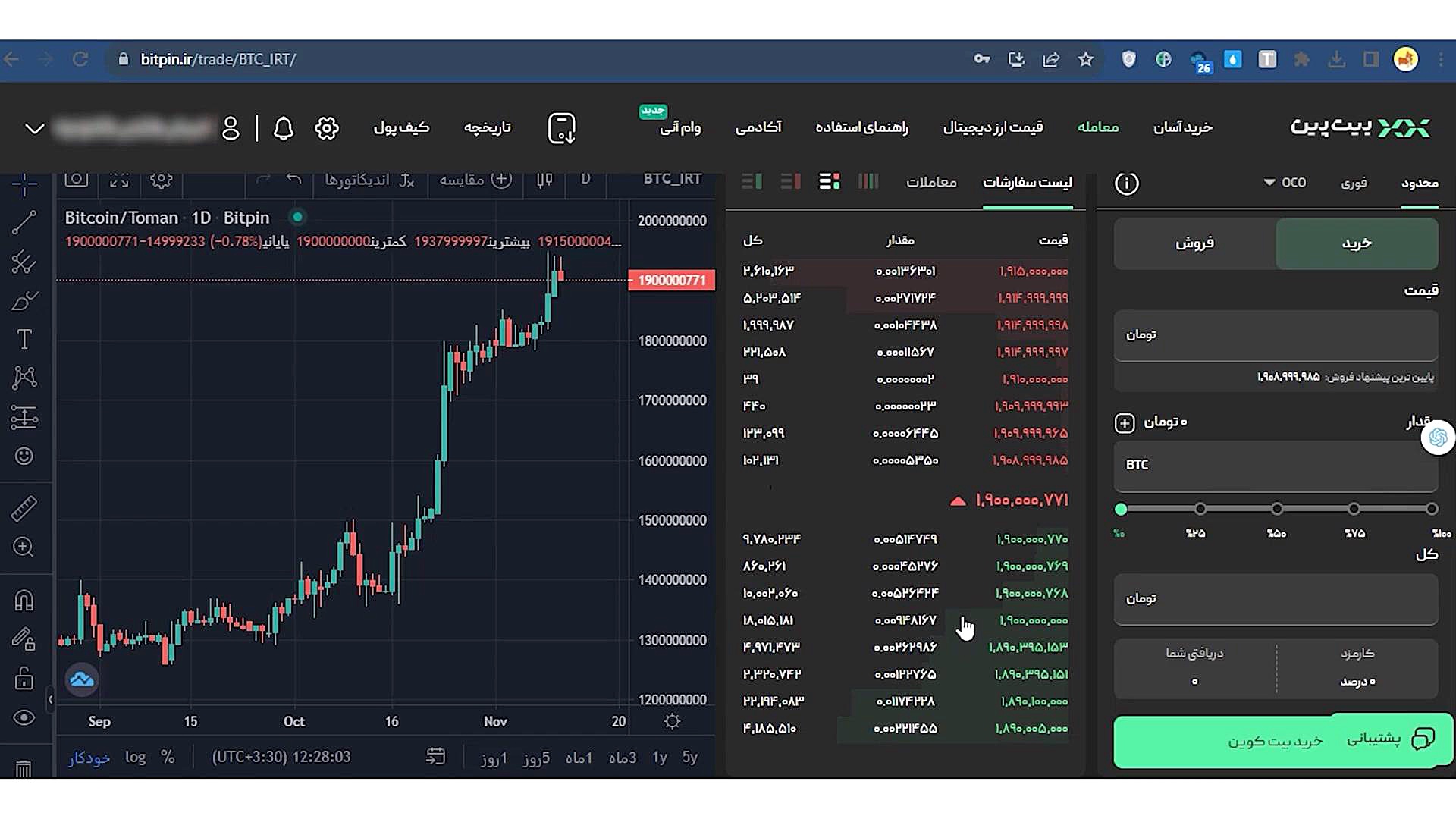Viewport: 1456px width, 819px height.
Task: Set amount slider to 75 percent
Action: click(x=1354, y=509)
